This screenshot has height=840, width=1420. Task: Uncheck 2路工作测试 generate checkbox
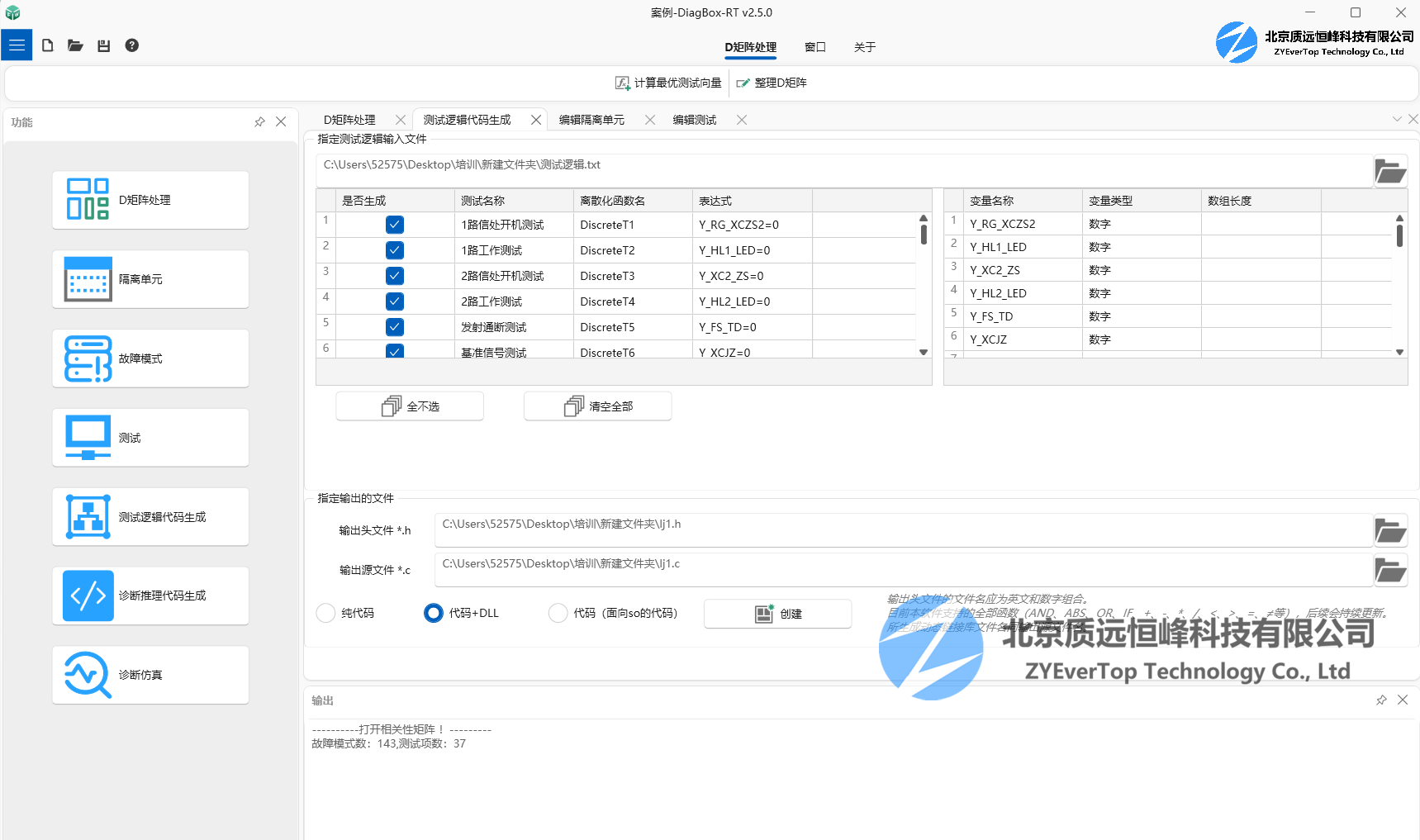pyautogui.click(x=395, y=301)
